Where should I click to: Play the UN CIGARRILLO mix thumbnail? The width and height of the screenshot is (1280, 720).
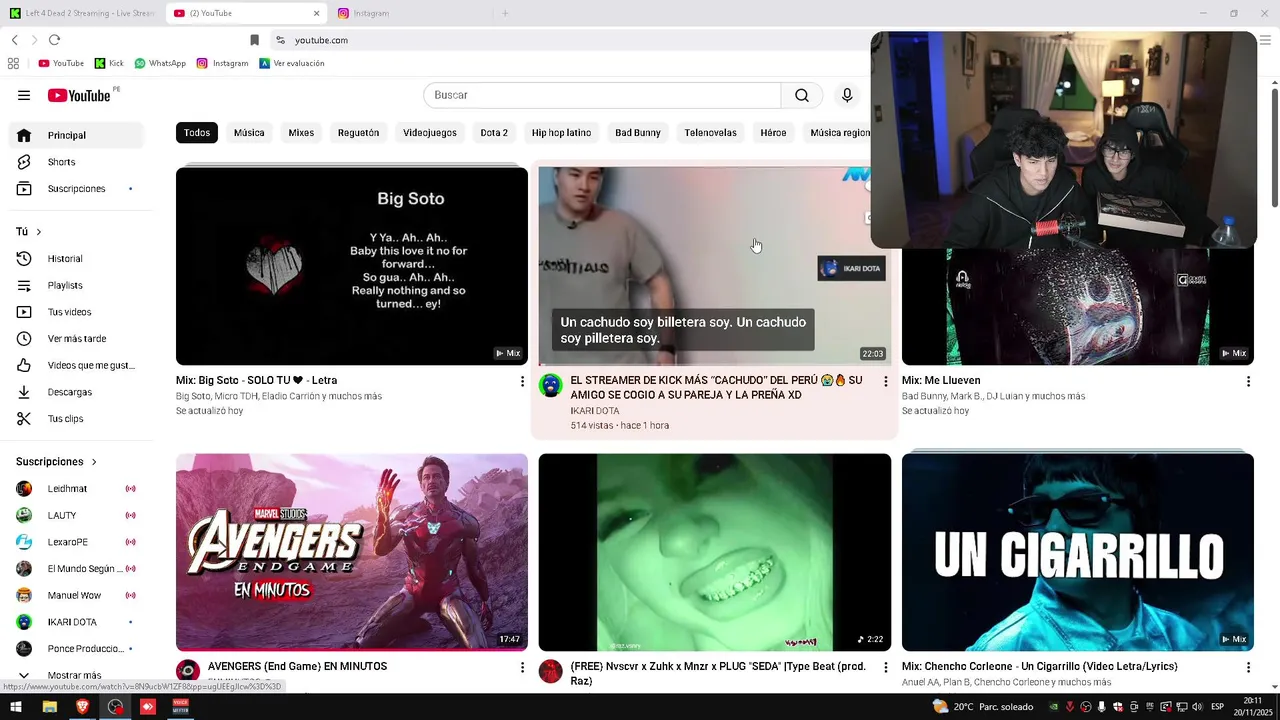pos(1078,552)
